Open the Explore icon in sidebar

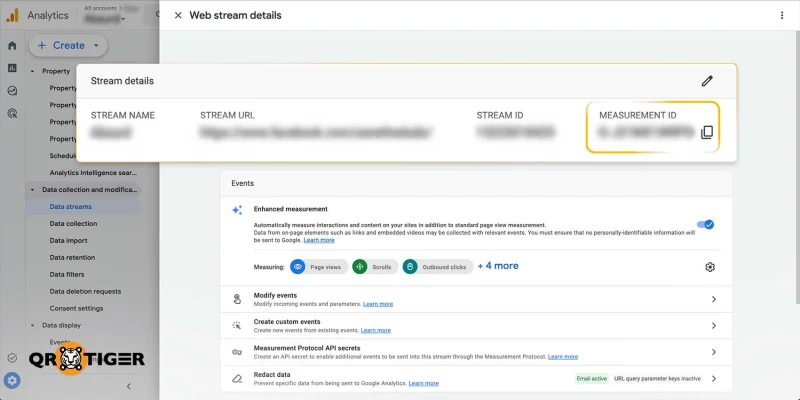tap(12, 91)
